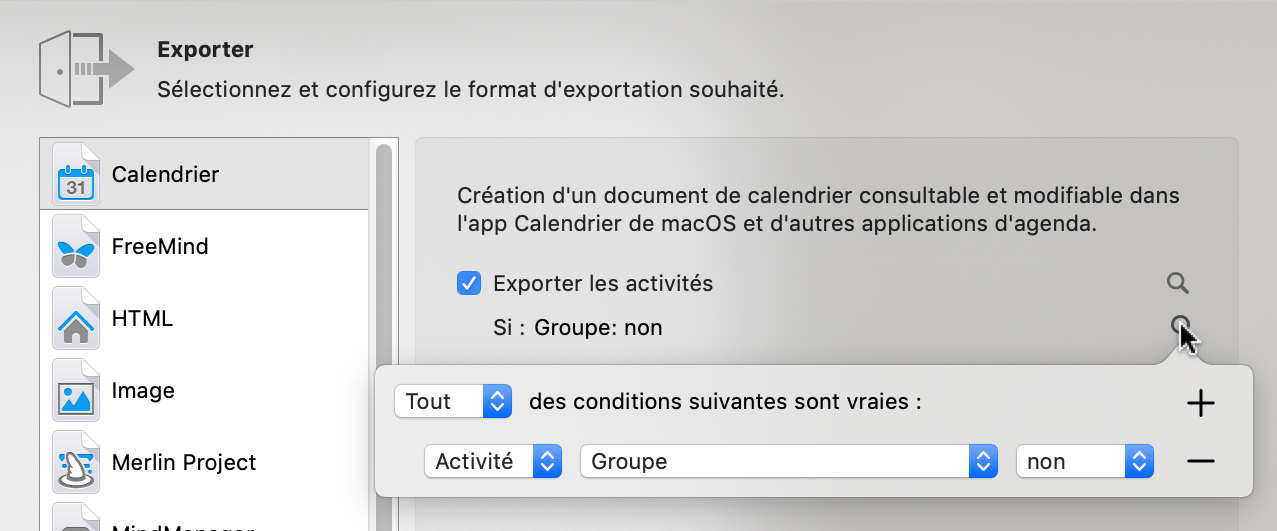Add a condition with the plus icon
Screen dimensions: 1277x531
click(x=1200, y=403)
